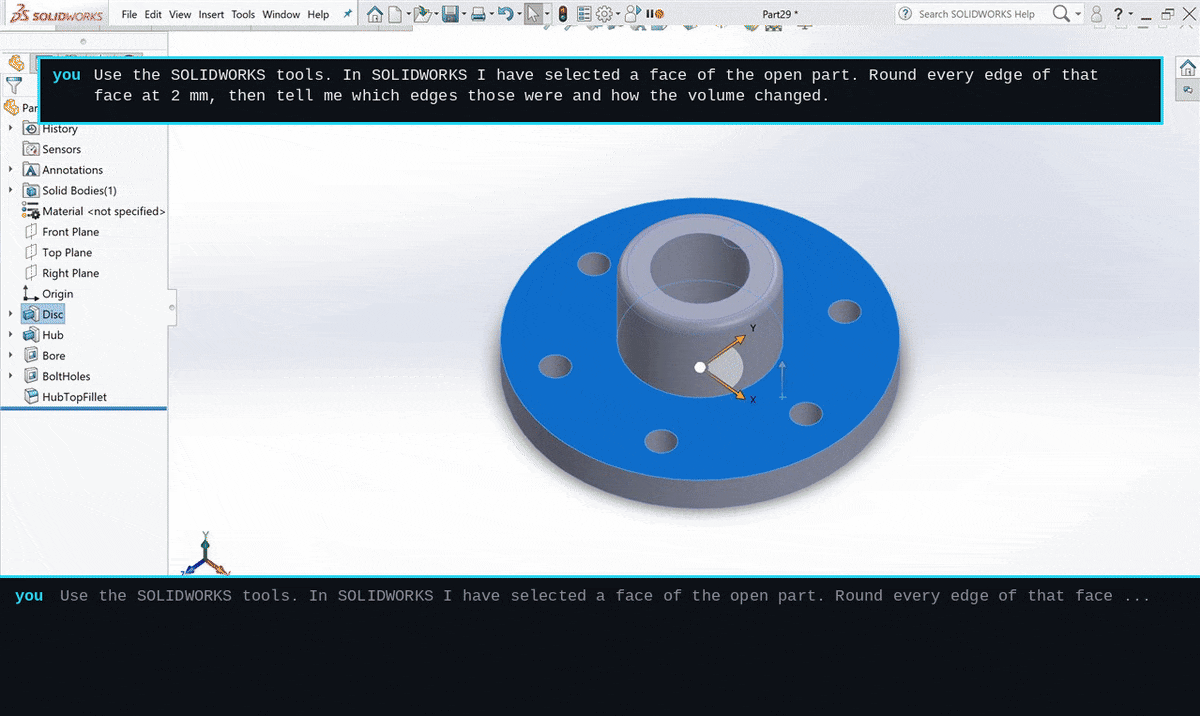
Task: Select the HubTopFillet feature
Action: point(74,397)
